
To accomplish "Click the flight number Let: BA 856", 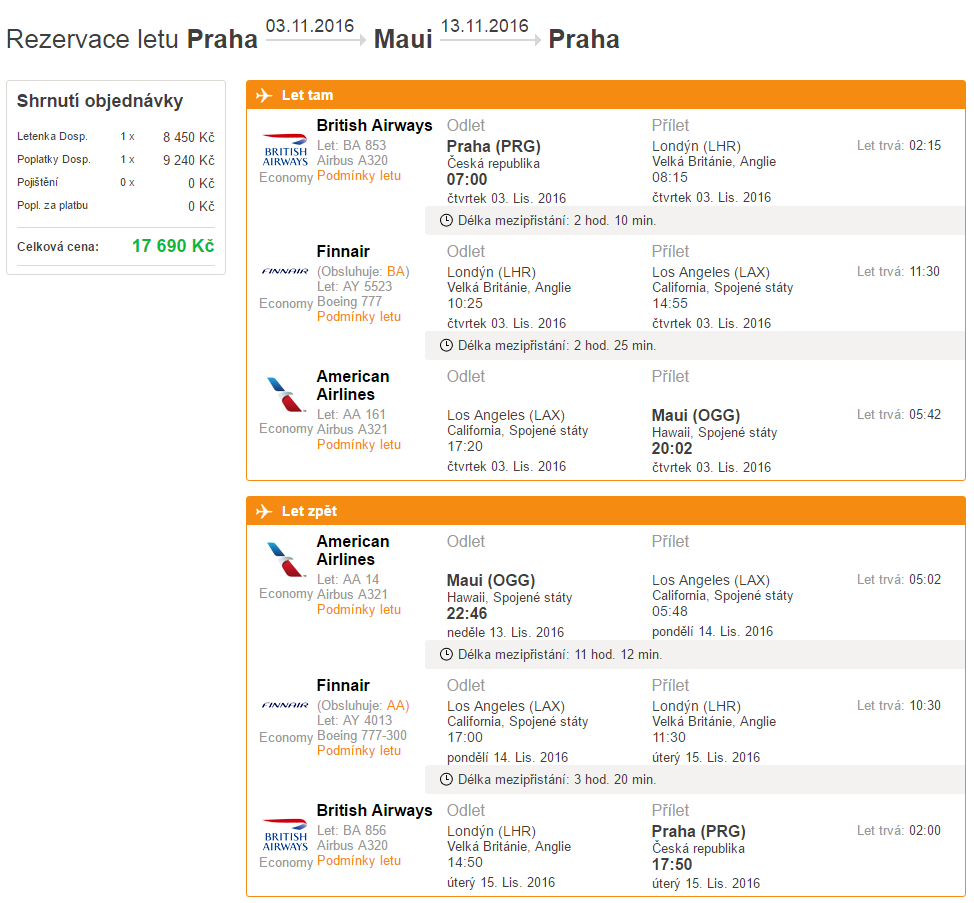I will pos(352,830).
